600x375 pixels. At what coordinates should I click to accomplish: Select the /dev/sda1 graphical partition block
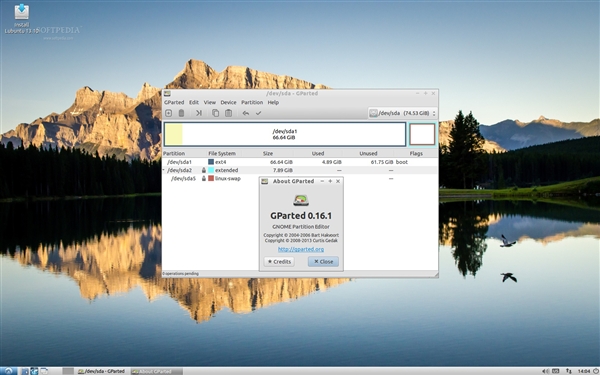tap(285, 134)
